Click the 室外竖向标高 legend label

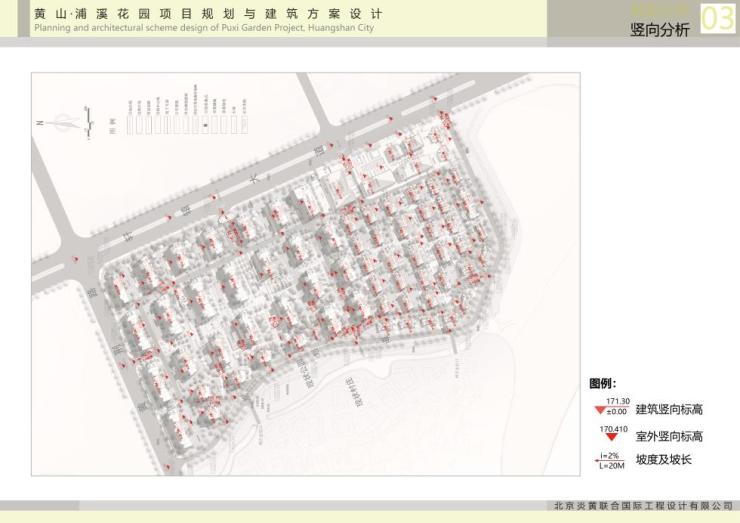[x=669, y=436]
